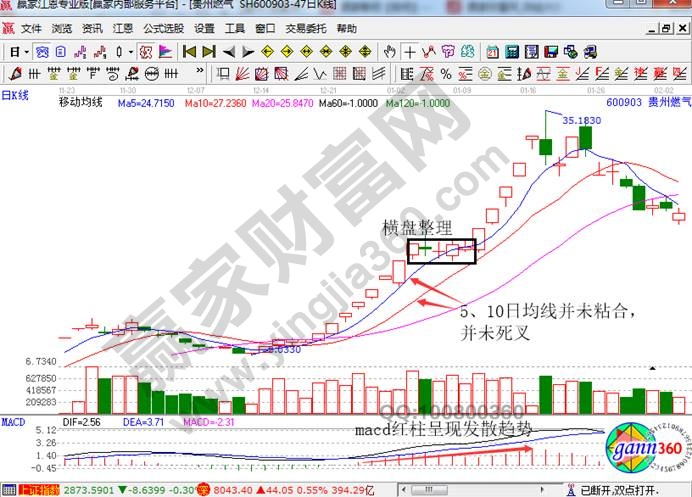Open the 公式选股 menu
The height and width of the screenshot is (497, 692).
pos(162,29)
